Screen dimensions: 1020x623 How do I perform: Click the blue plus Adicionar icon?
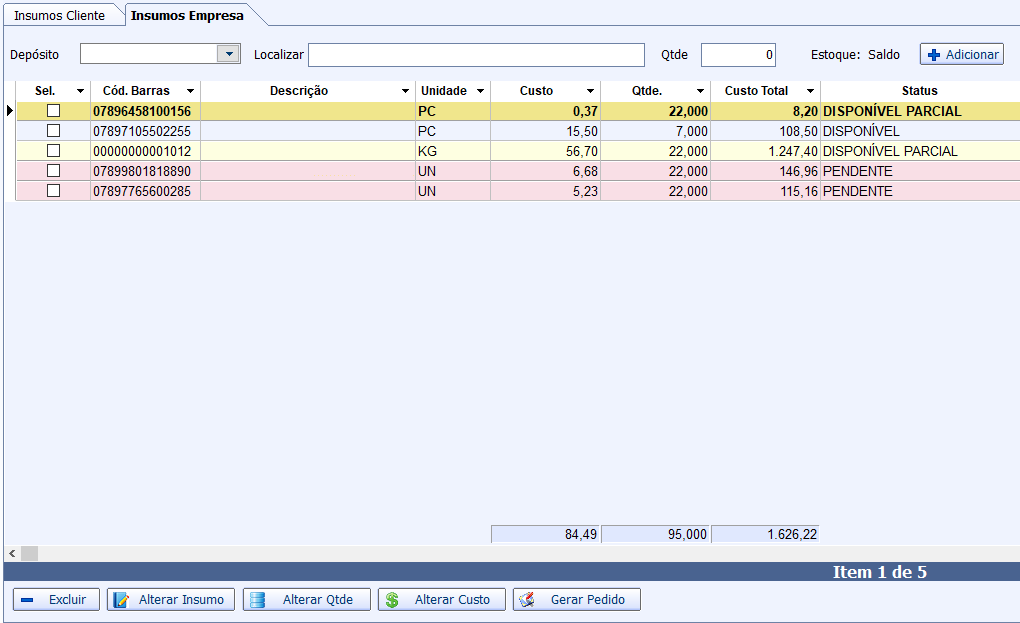pyautogui.click(x=934, y=55)
